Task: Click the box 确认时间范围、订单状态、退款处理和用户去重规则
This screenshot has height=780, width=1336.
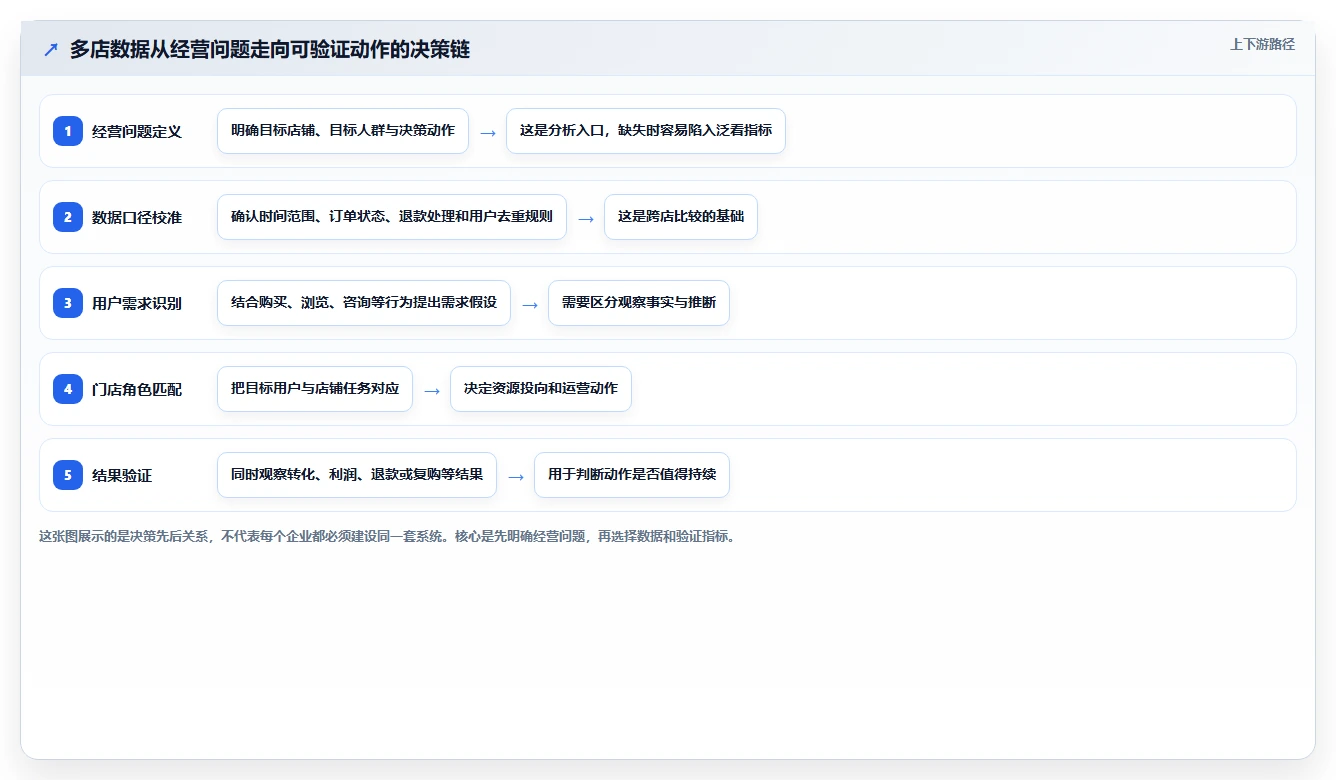Action: pyautogui.click(x=392, y=217)
